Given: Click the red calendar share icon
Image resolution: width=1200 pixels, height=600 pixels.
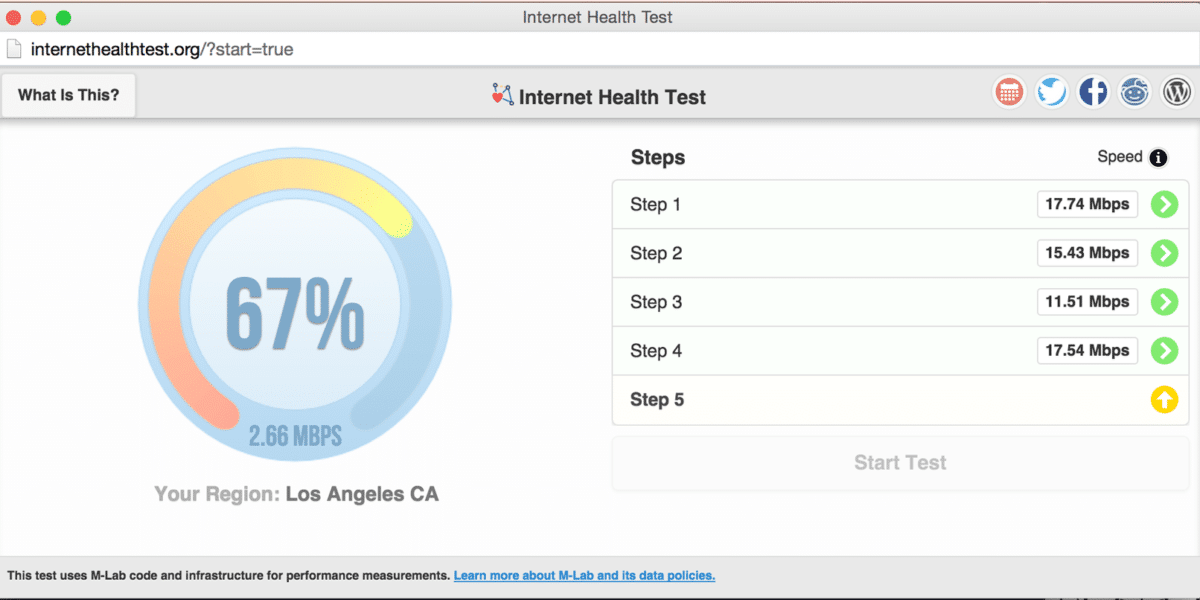Looking at the screenshot, I should click(x=1009, y=91).
